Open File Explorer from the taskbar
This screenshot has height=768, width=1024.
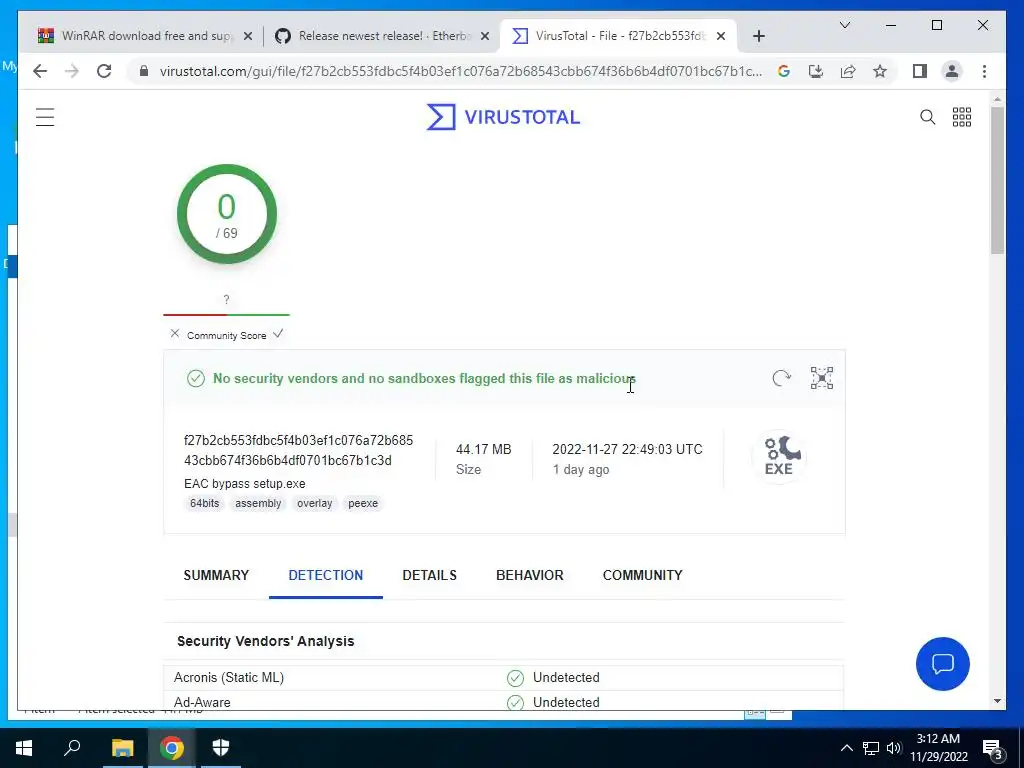point(122,748)
